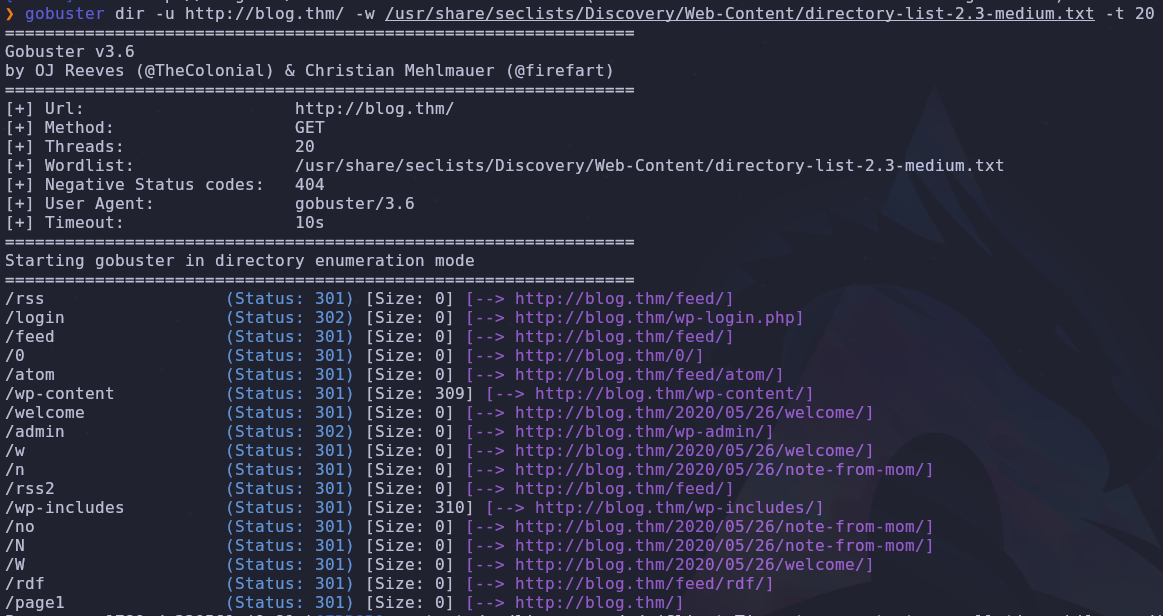Click the Negative Status codes value '404'
The height and width of the screenshot is (616, 1163).
point(309,185)
